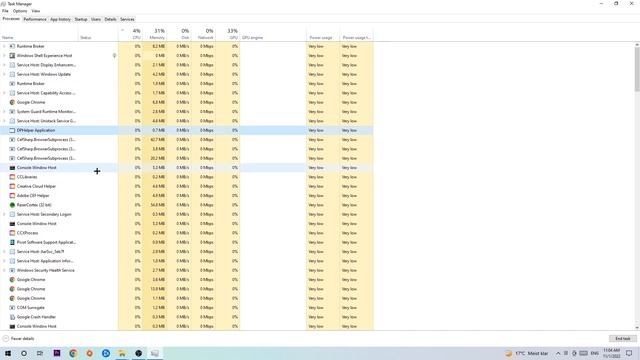Open Adobe Premiere from the taskbar
Image resolution: width=640 pixels, height=360 pixels.
tap(57, 353)
